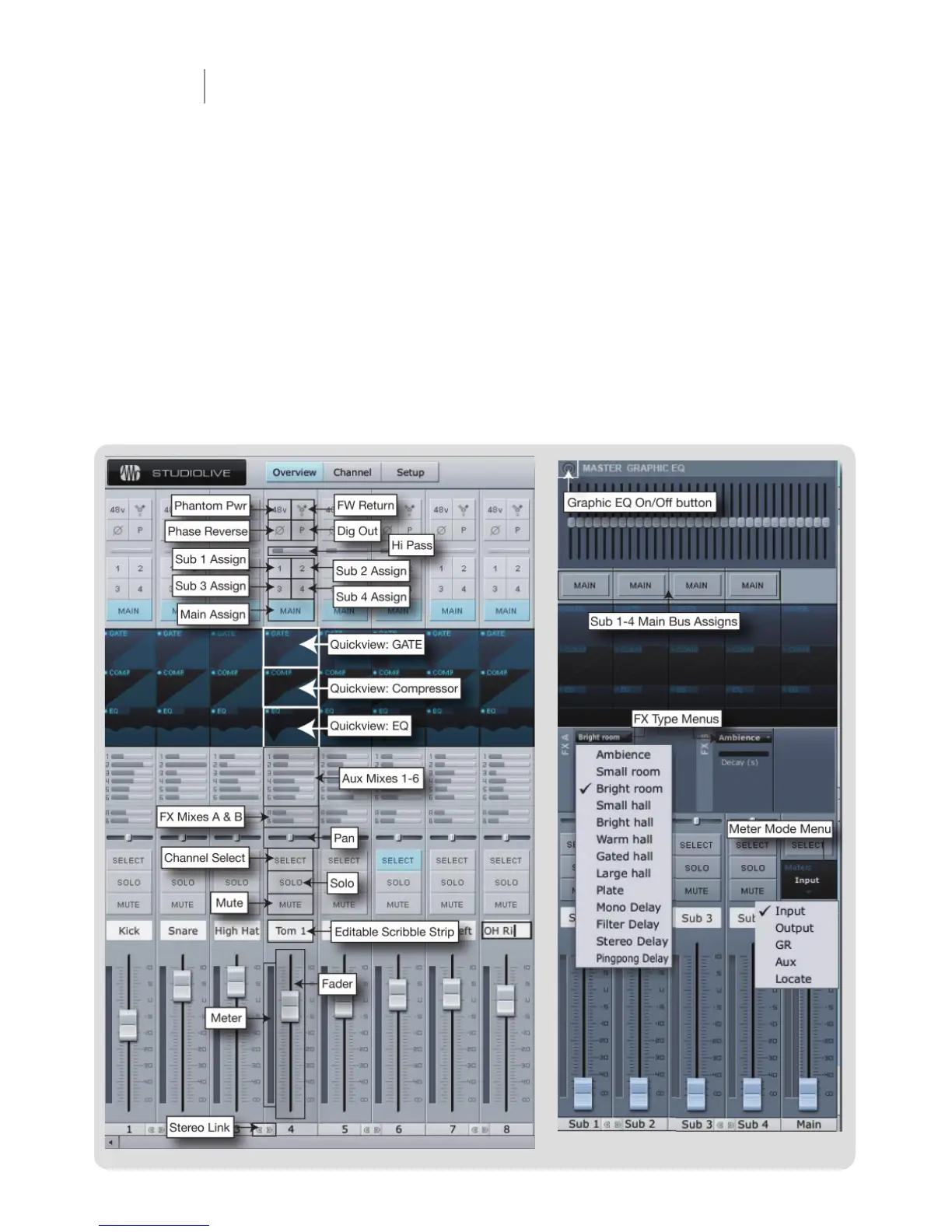Click the pan slider on channel 1

tap(128, 838)
